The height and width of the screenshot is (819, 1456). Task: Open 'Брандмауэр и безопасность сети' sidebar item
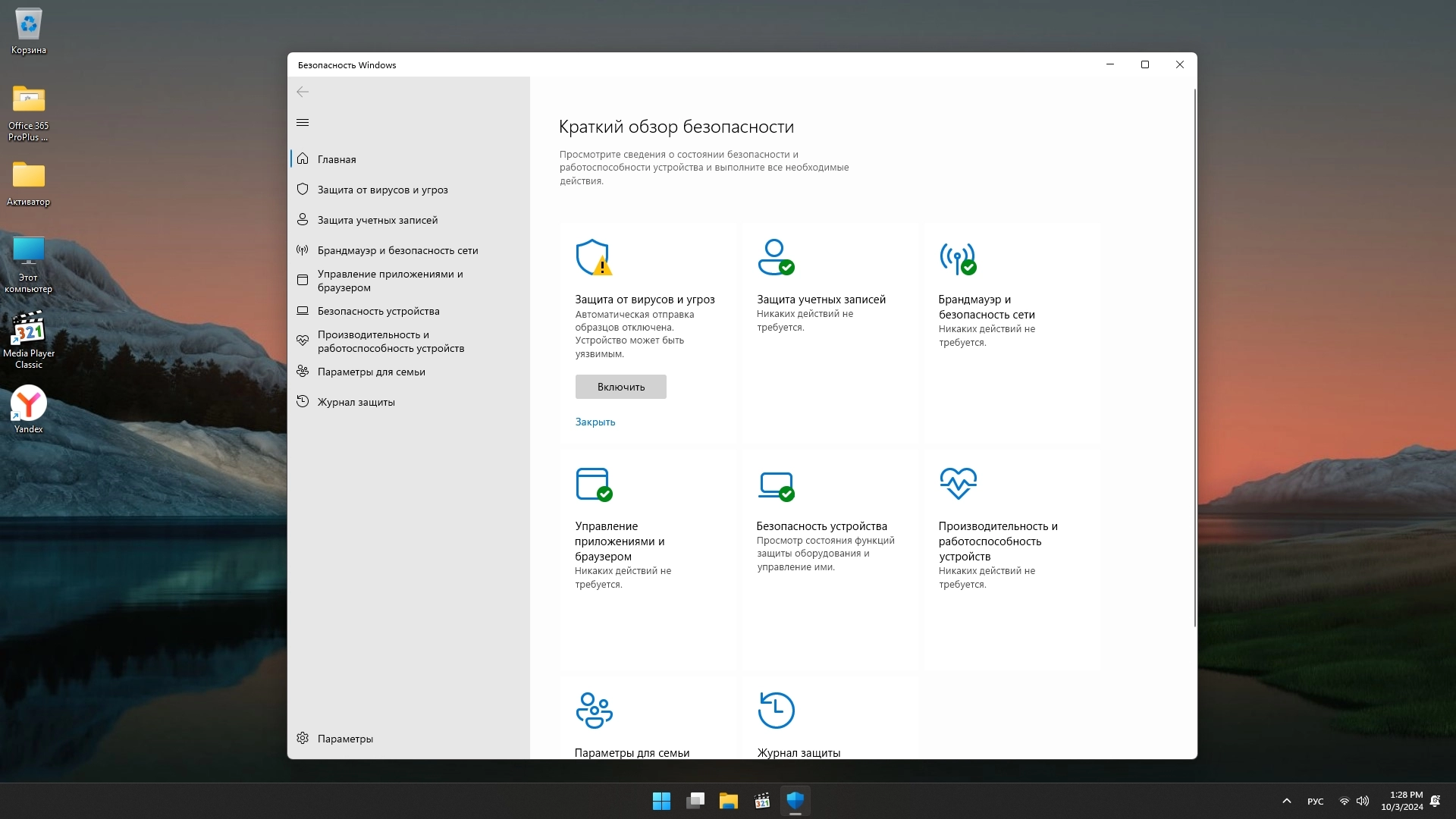tap(397, 250)
